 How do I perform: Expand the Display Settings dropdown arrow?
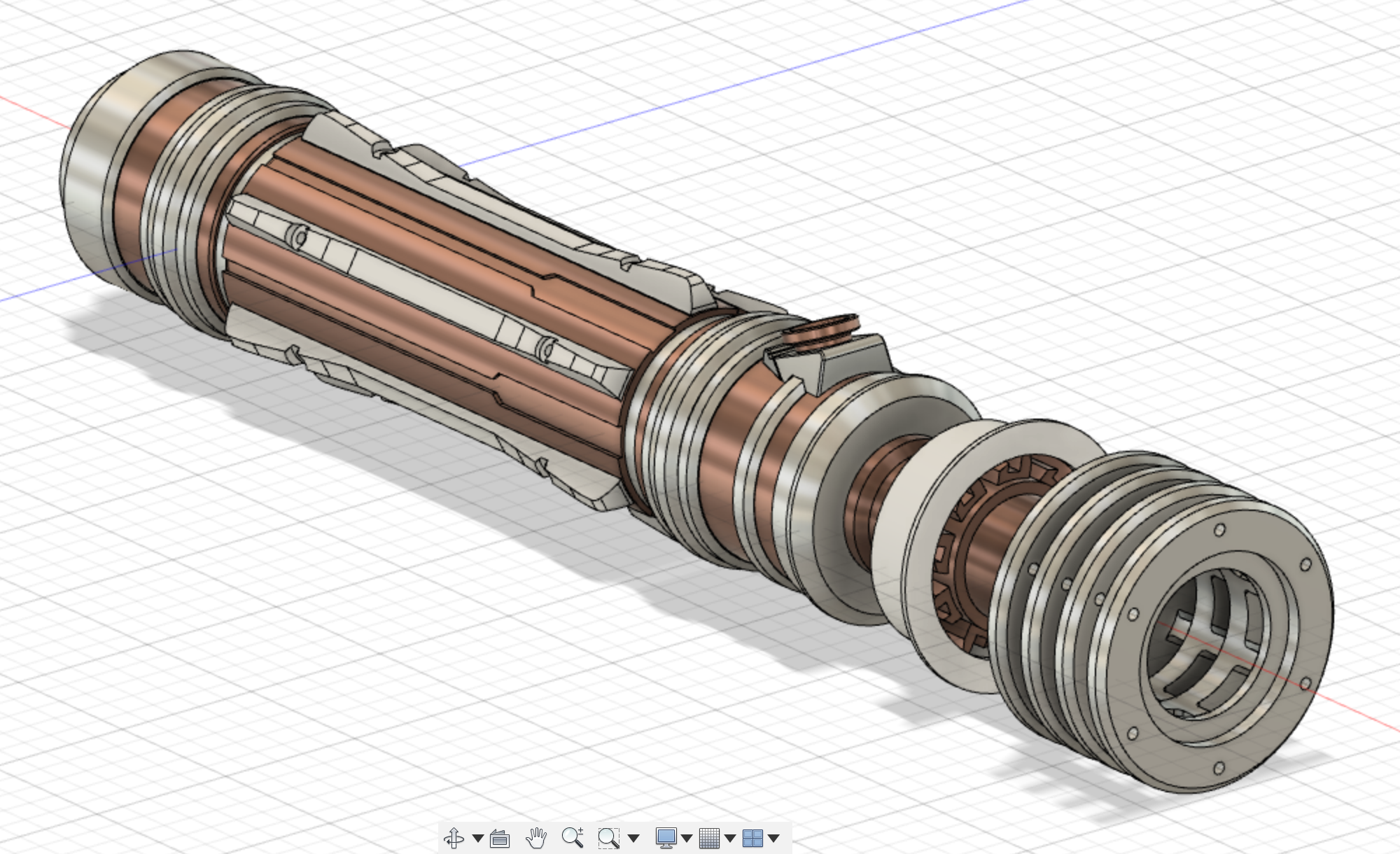(687, 838)
